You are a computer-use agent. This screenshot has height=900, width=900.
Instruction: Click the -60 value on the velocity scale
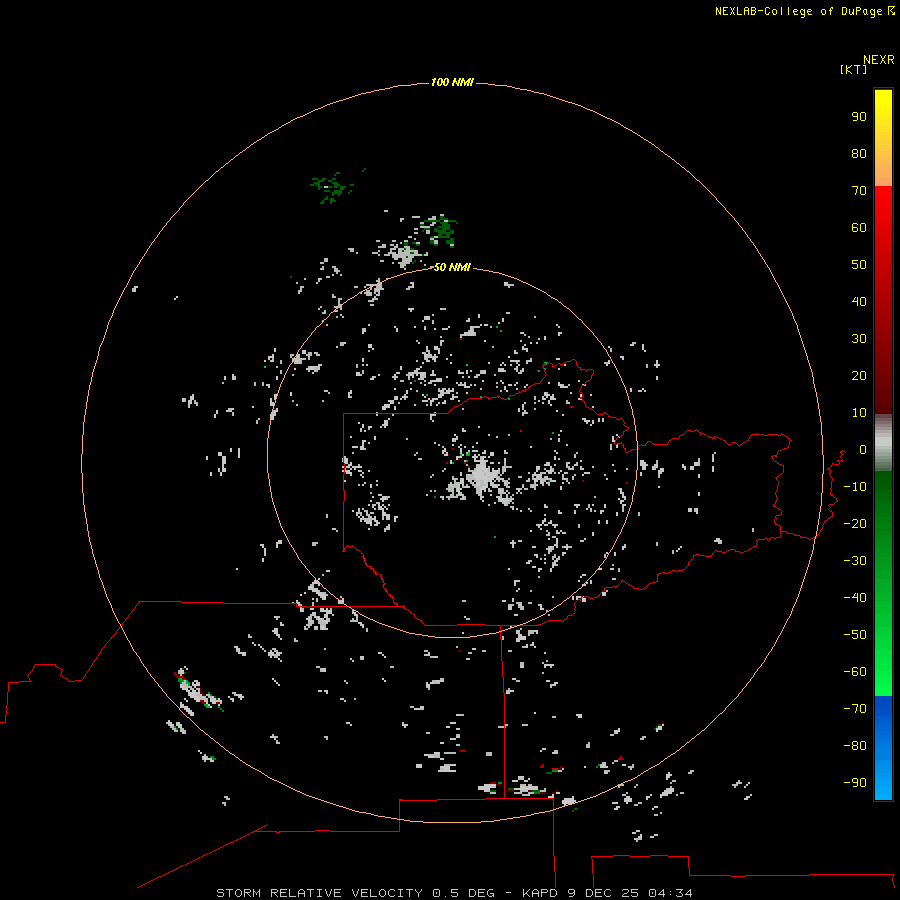(855, 672)
